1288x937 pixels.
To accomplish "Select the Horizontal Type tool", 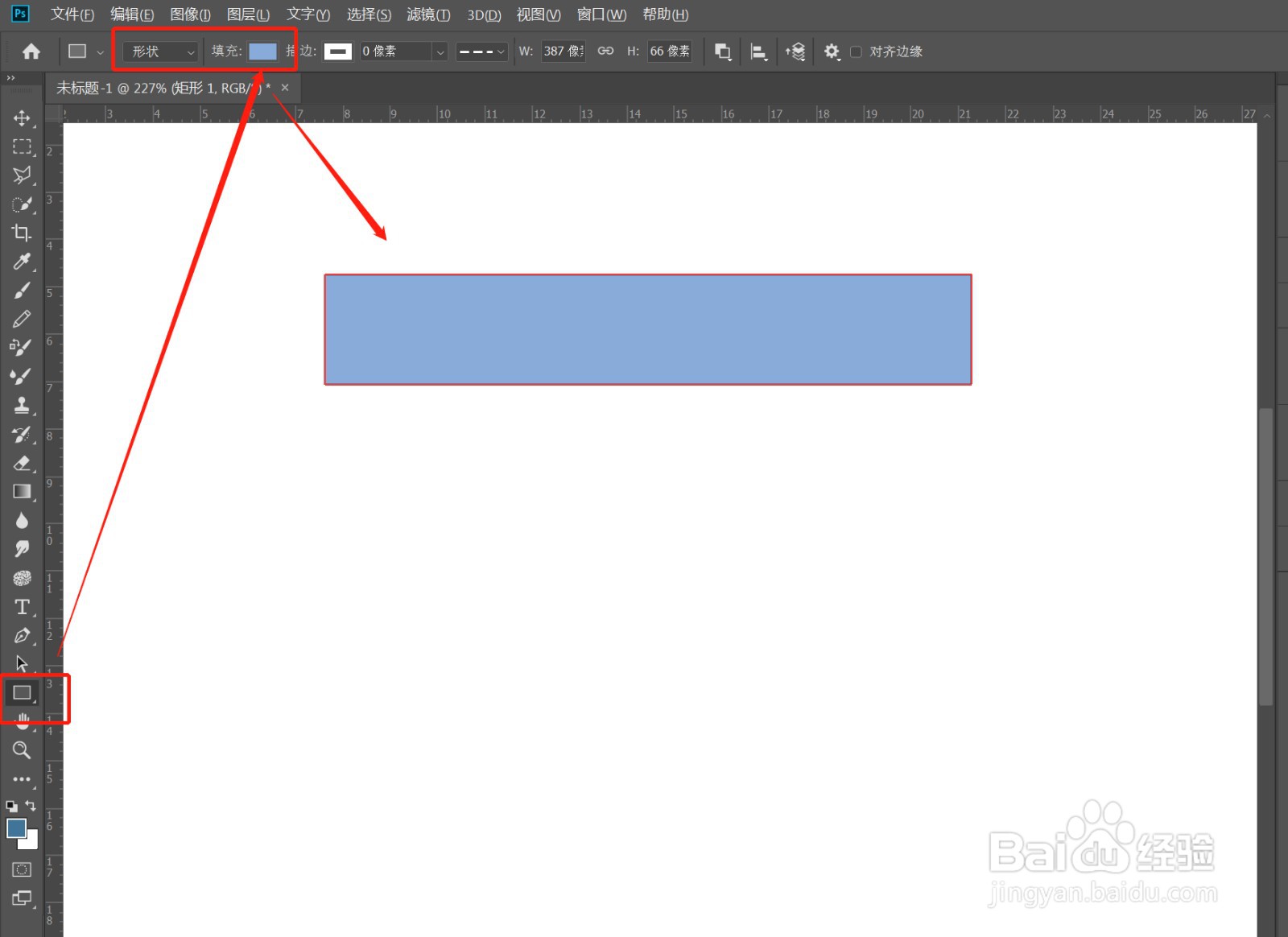I will pyautogui.click(x=22, y=606).
